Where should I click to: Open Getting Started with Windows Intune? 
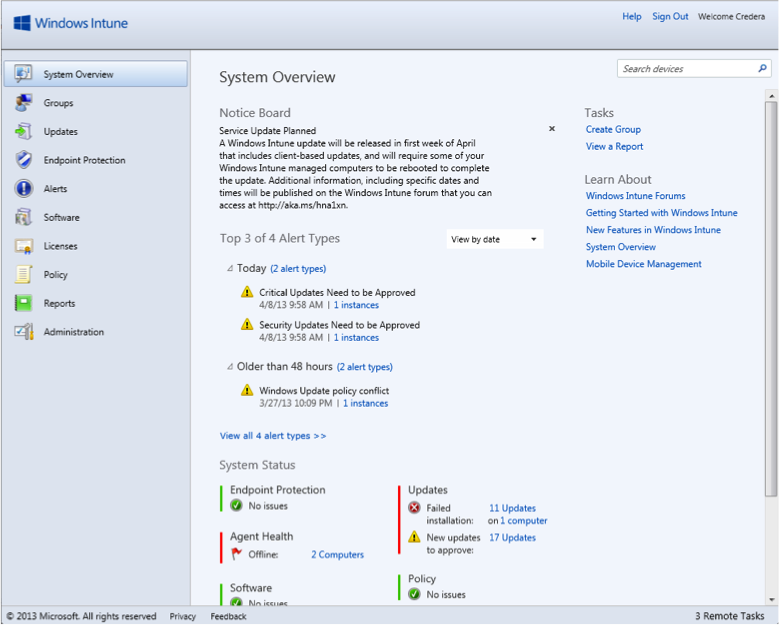[x=661, y=213]
